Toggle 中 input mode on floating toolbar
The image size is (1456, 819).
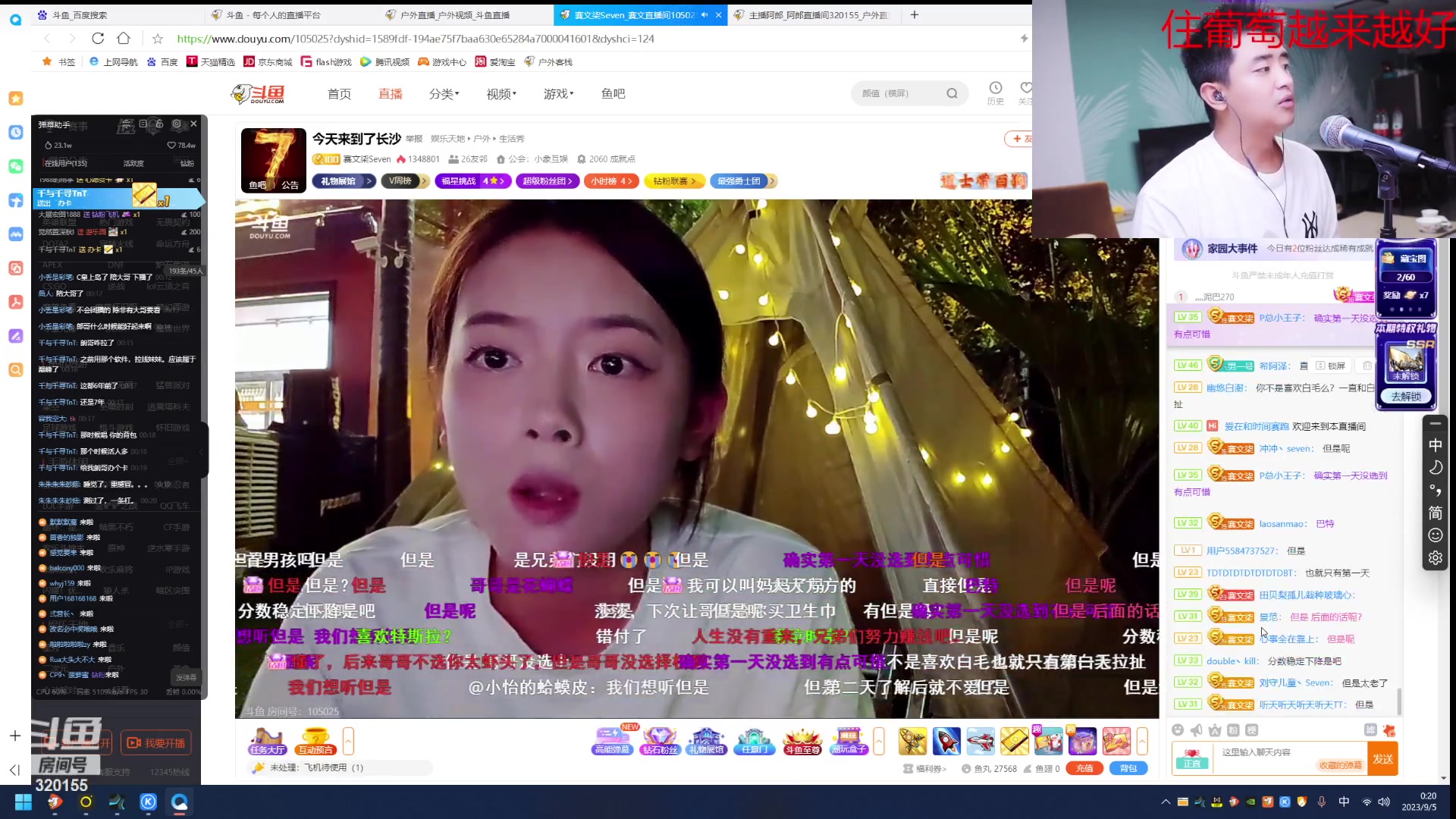(1436, 445)
